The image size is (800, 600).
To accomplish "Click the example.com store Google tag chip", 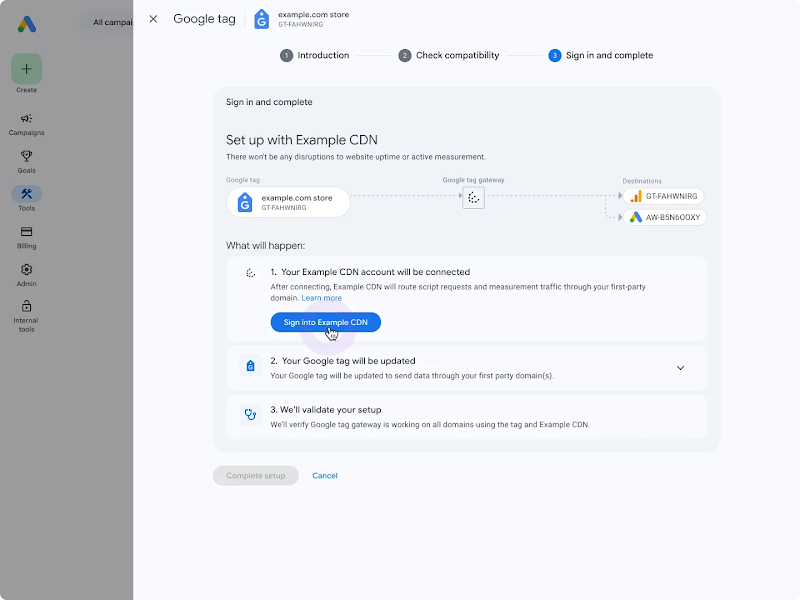I will point(288,202).
